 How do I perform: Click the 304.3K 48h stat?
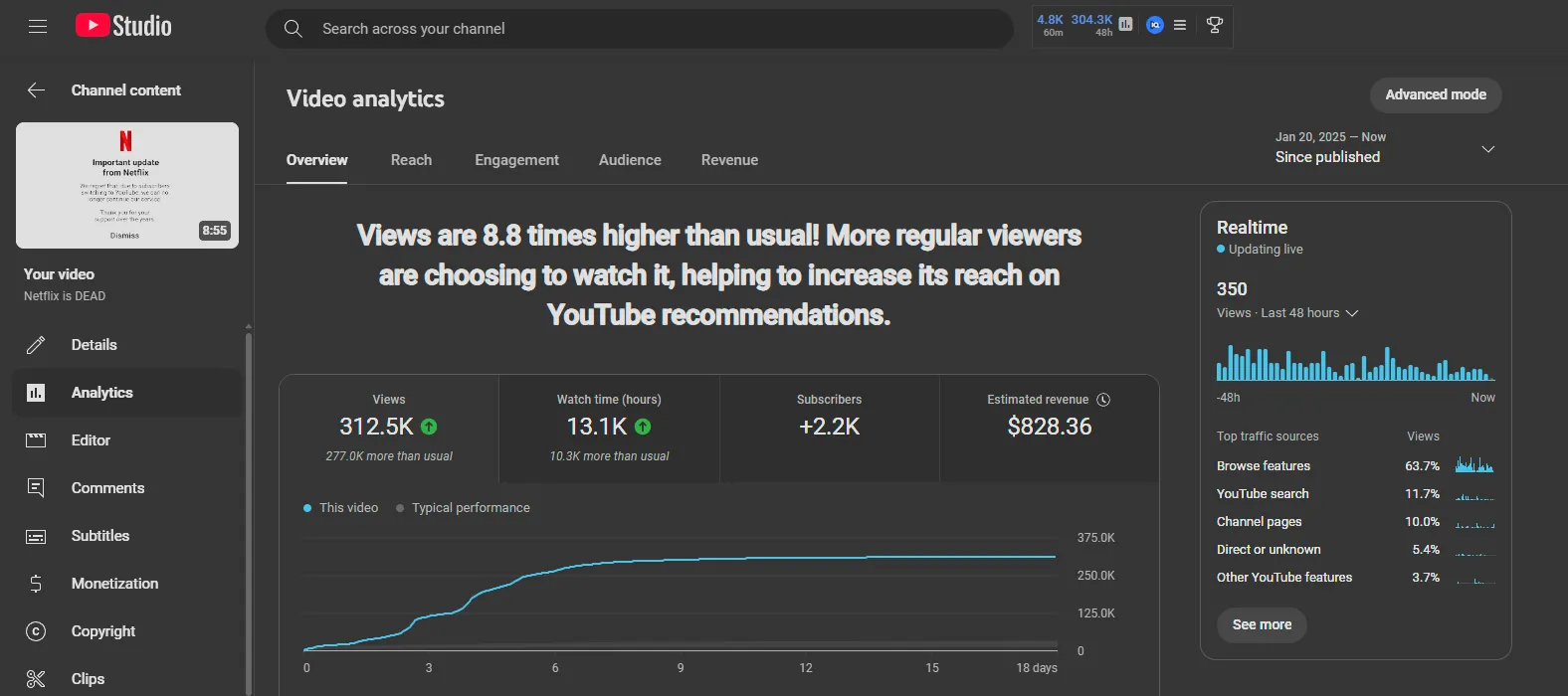(1092, 25)
